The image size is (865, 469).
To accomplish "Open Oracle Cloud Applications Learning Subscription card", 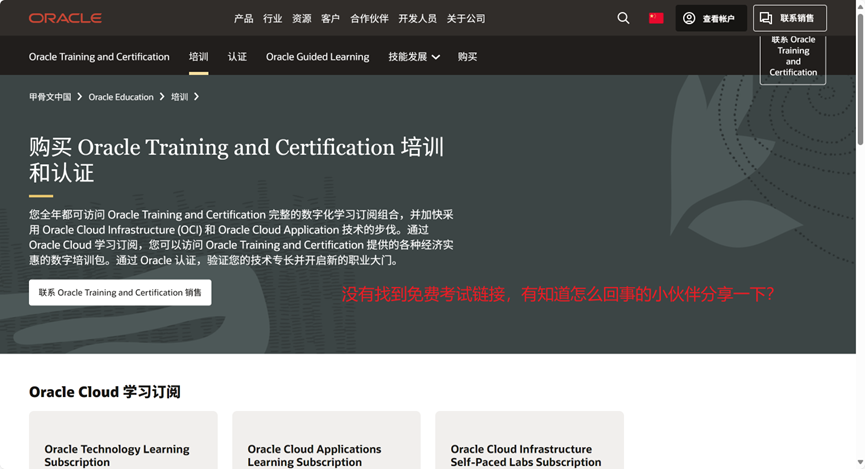I will [x=326, y=440].
